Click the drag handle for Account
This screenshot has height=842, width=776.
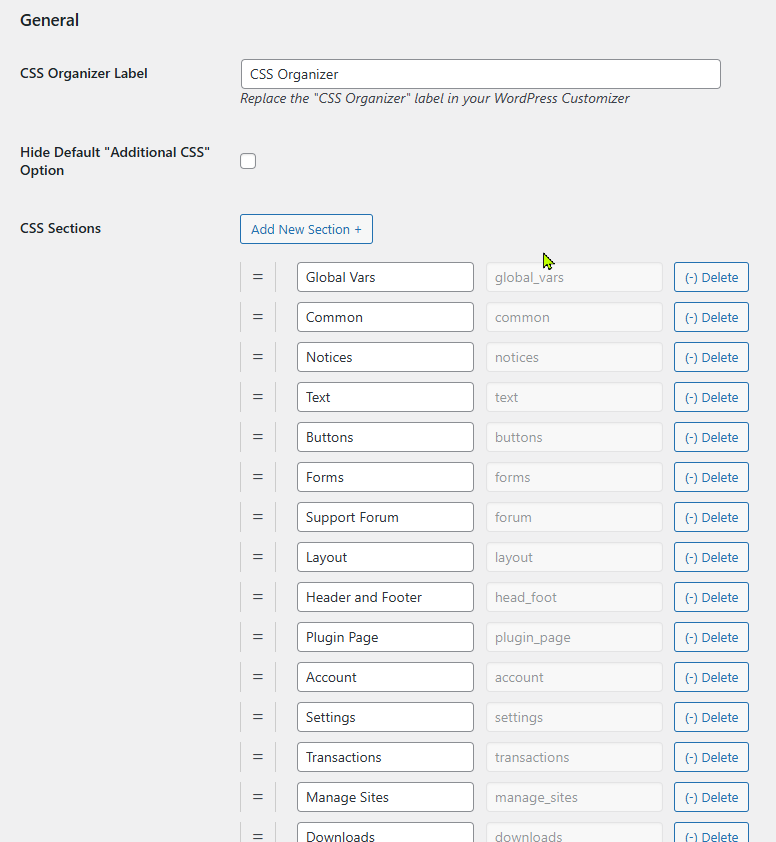258,677
